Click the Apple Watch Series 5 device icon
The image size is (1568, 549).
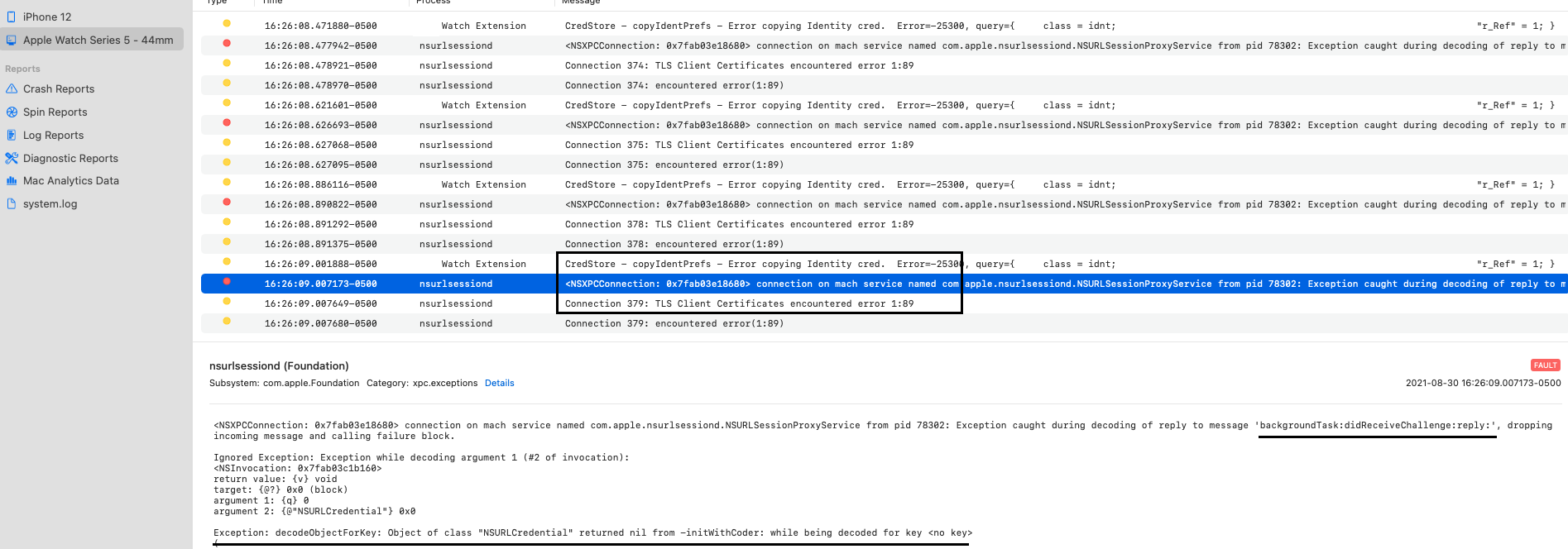[x=12, y=40]
